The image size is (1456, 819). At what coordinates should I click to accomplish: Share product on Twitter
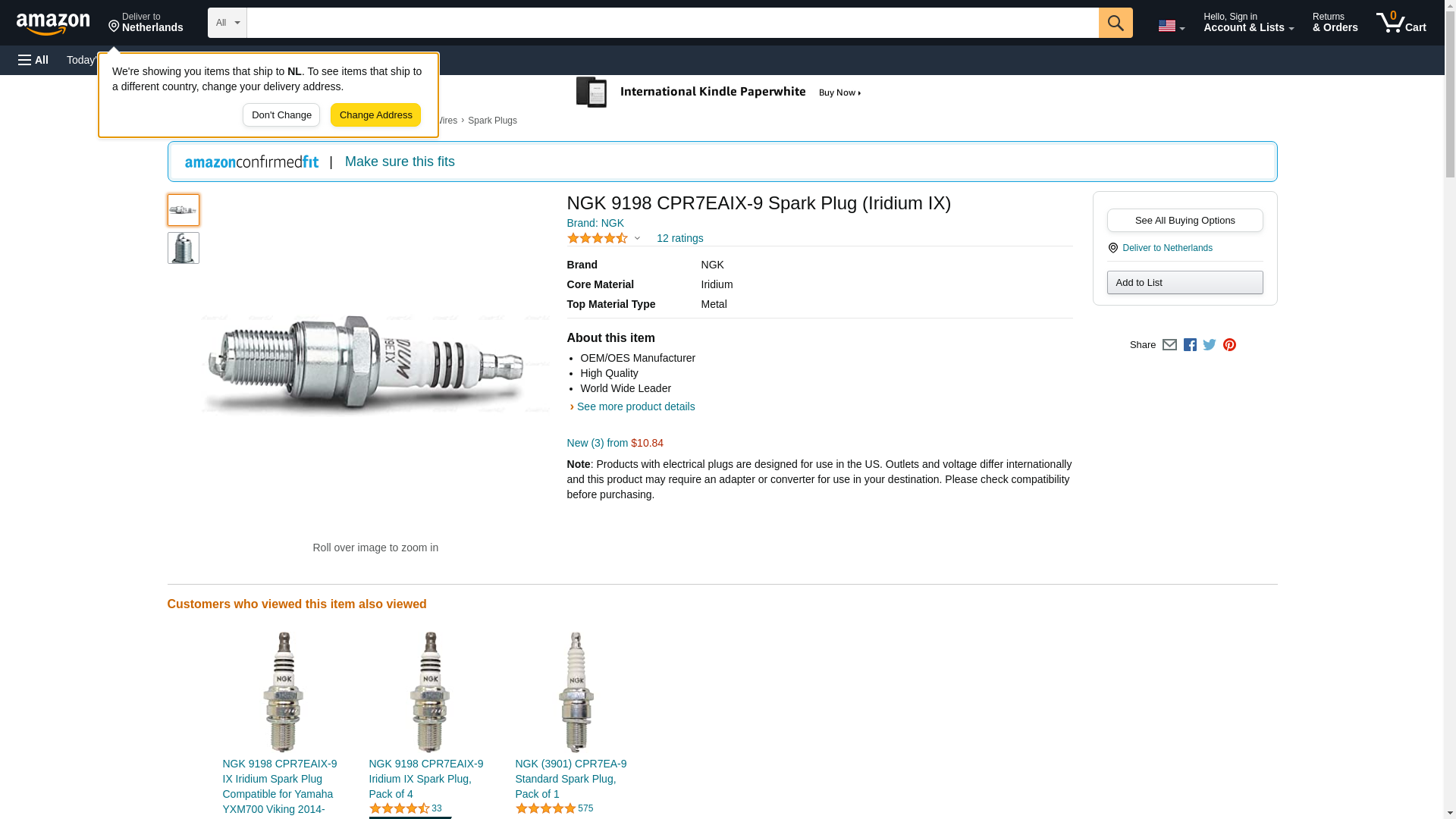click(1210, 345)
